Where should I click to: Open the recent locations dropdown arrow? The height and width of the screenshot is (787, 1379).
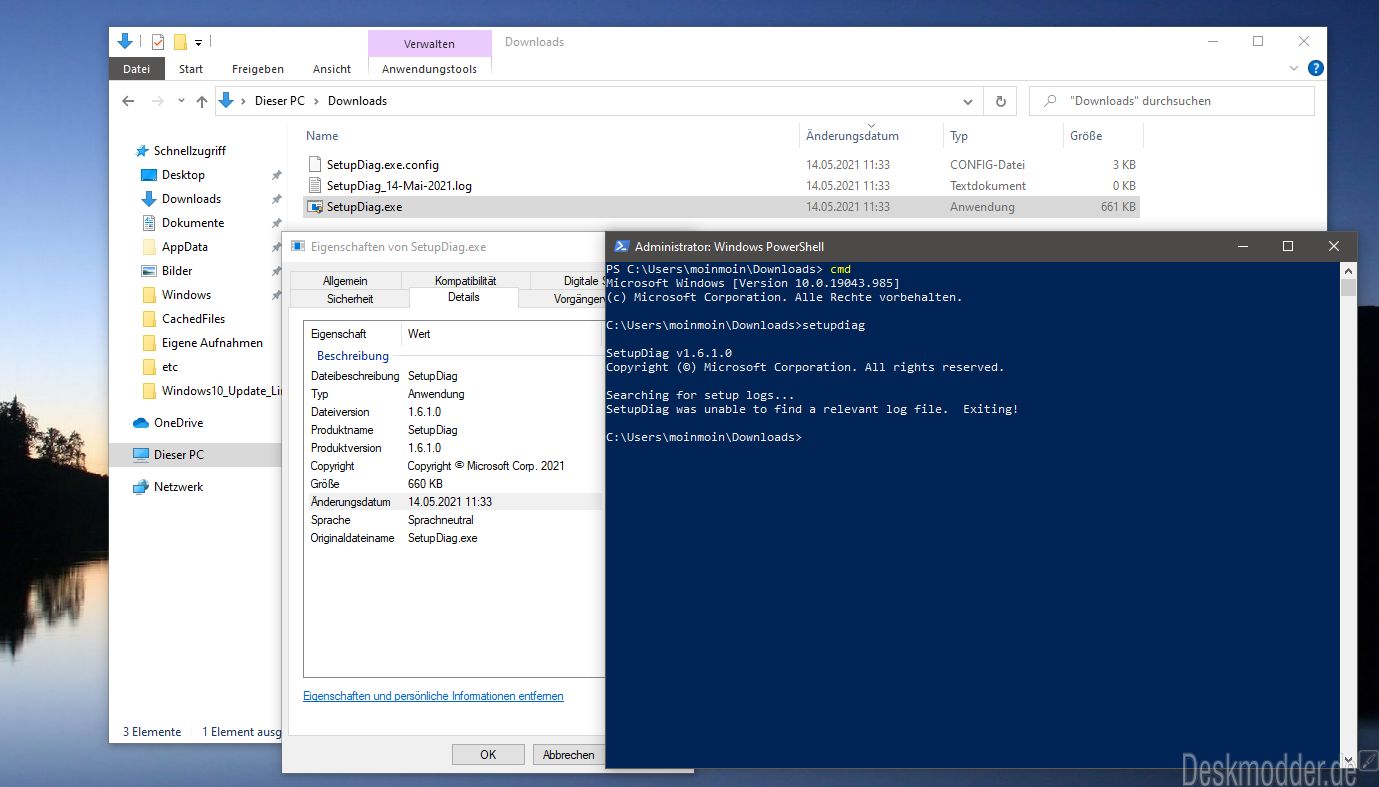coord(181,101)
